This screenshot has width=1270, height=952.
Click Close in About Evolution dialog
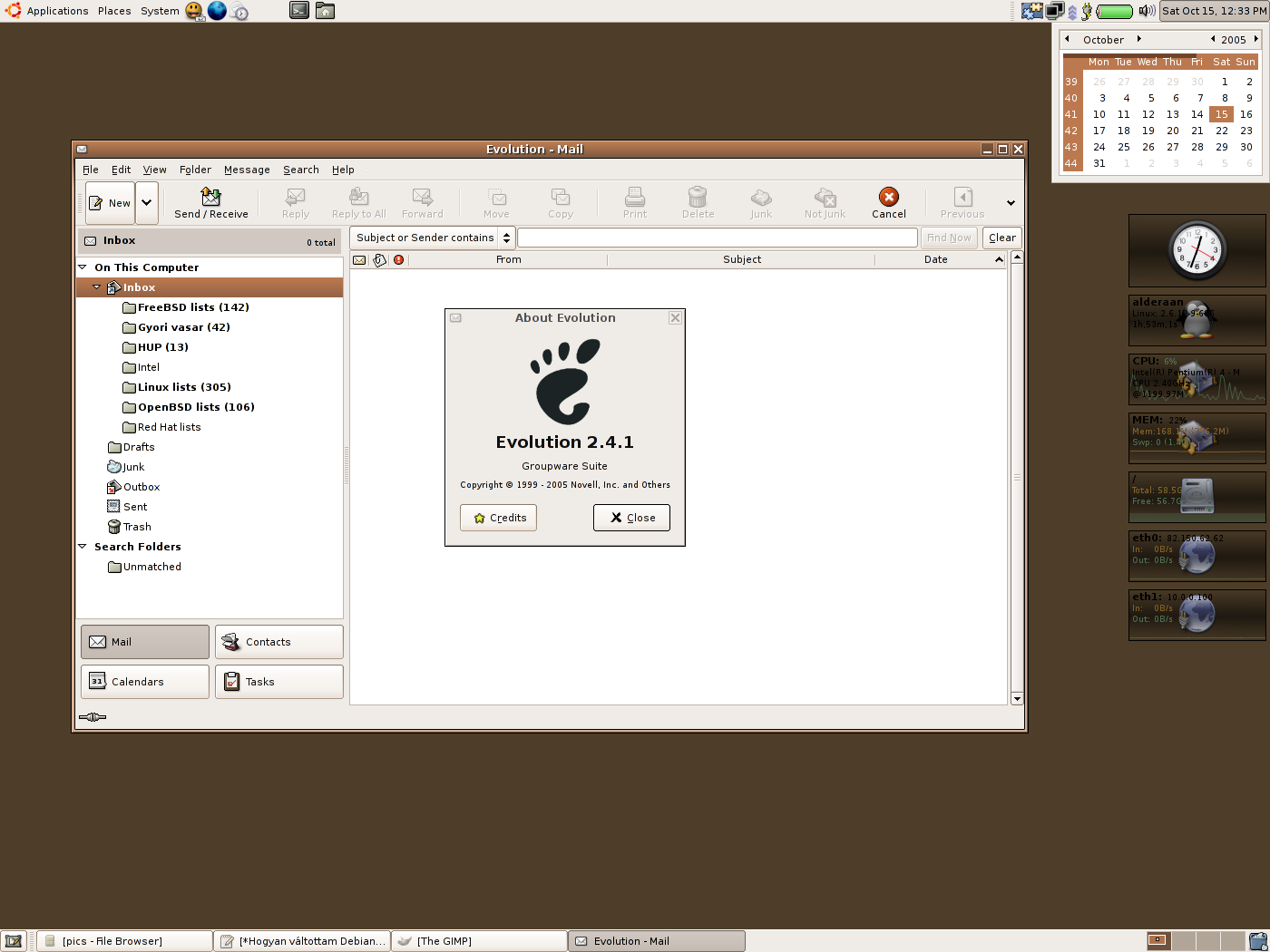pos(631,518)
